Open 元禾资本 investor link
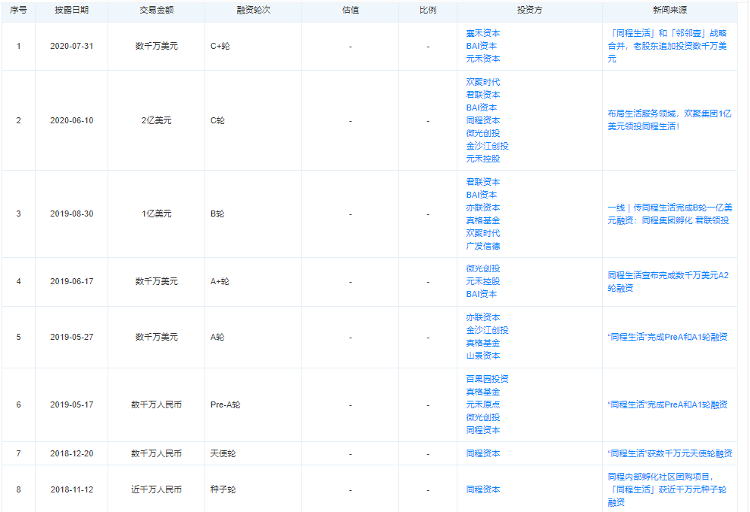The width and height of the screenshot is (750, 512). pos(483,58)
